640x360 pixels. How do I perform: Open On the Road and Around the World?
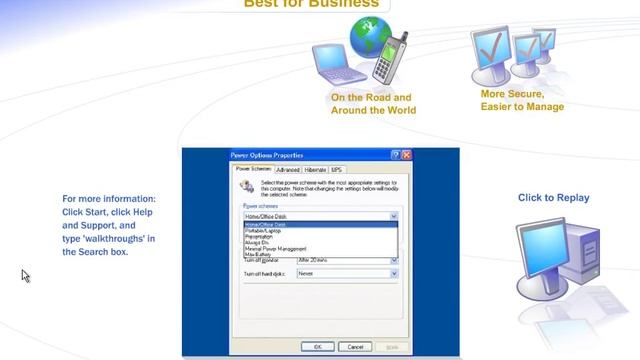click(x=373, y=104)
